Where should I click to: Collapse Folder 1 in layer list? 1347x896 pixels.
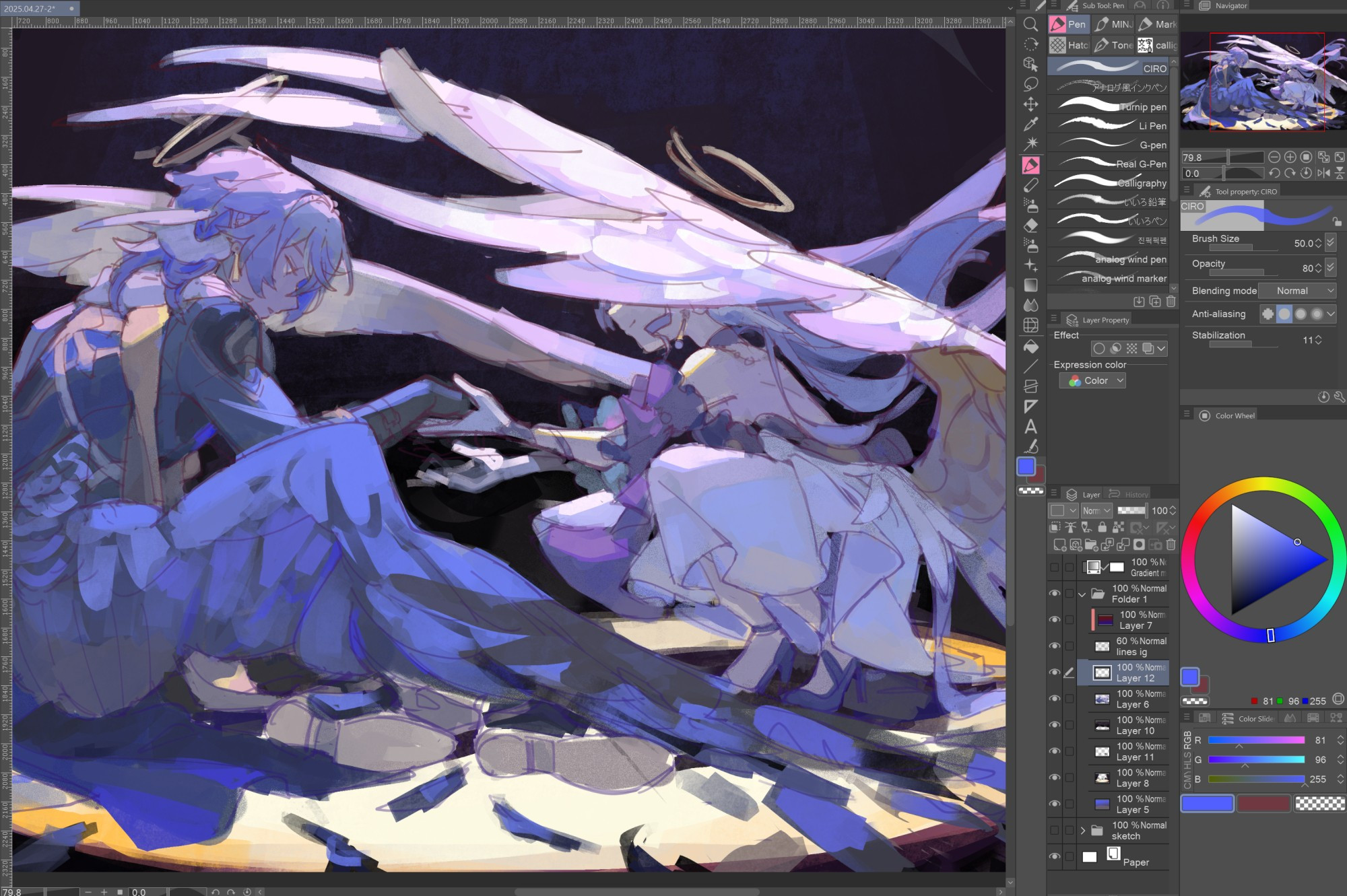1082,594
